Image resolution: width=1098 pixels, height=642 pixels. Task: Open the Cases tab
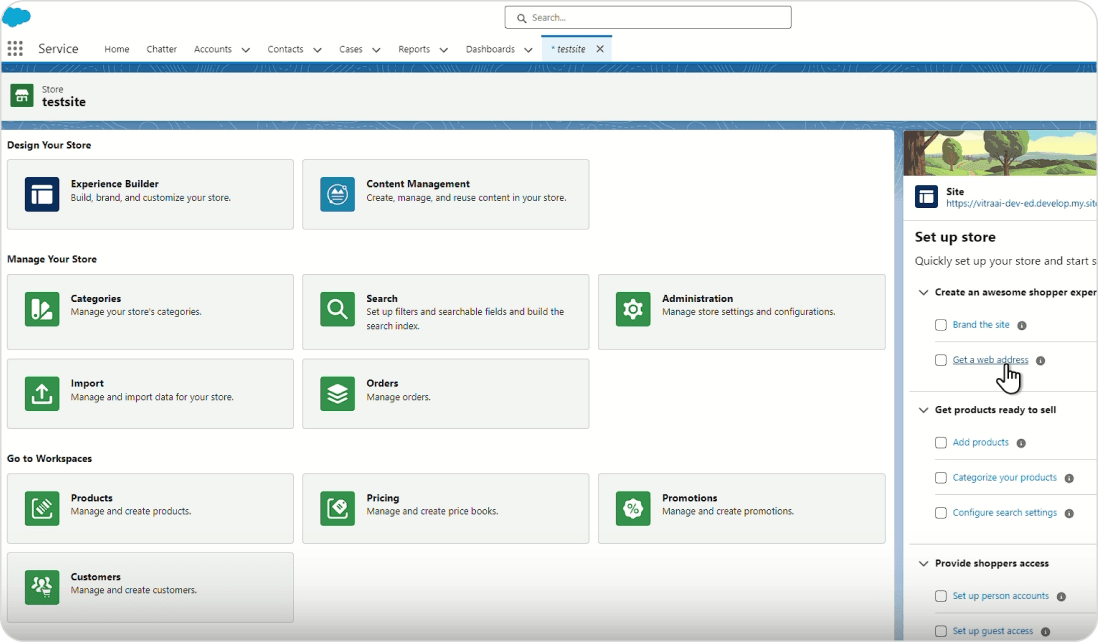pos(351,49)
